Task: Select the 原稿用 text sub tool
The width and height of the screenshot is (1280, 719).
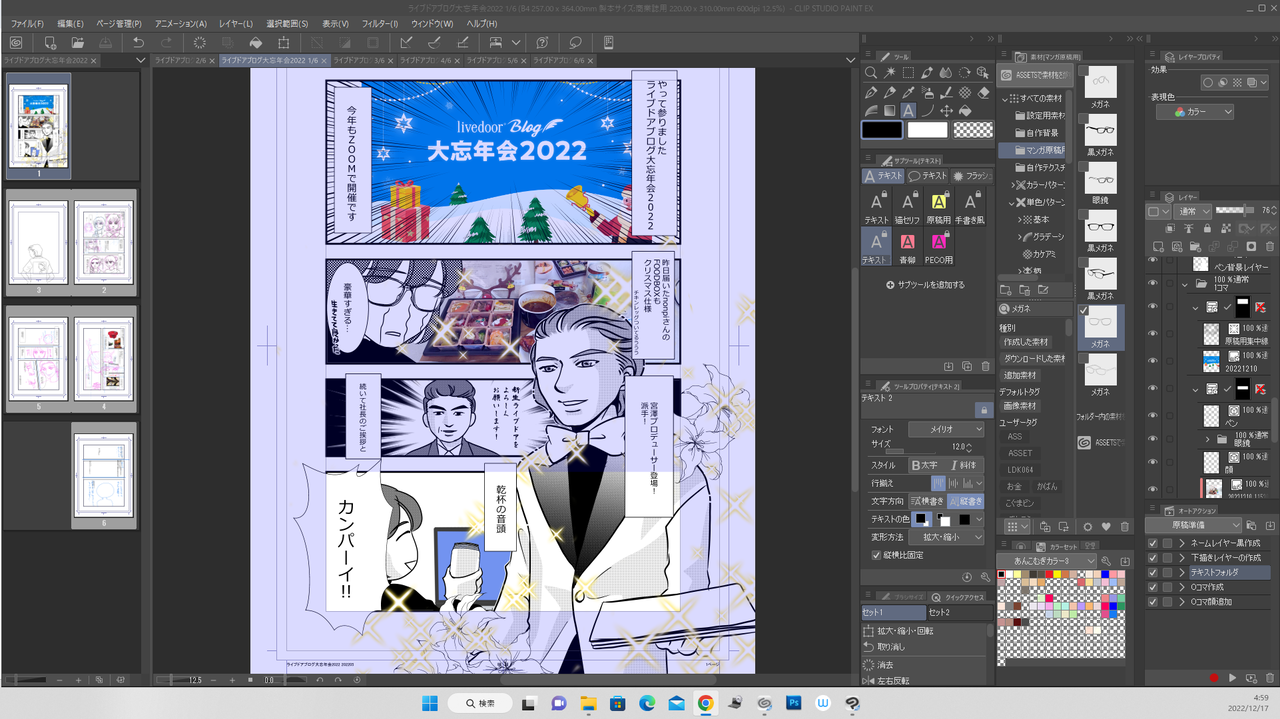Action: [x=938, y=207]
